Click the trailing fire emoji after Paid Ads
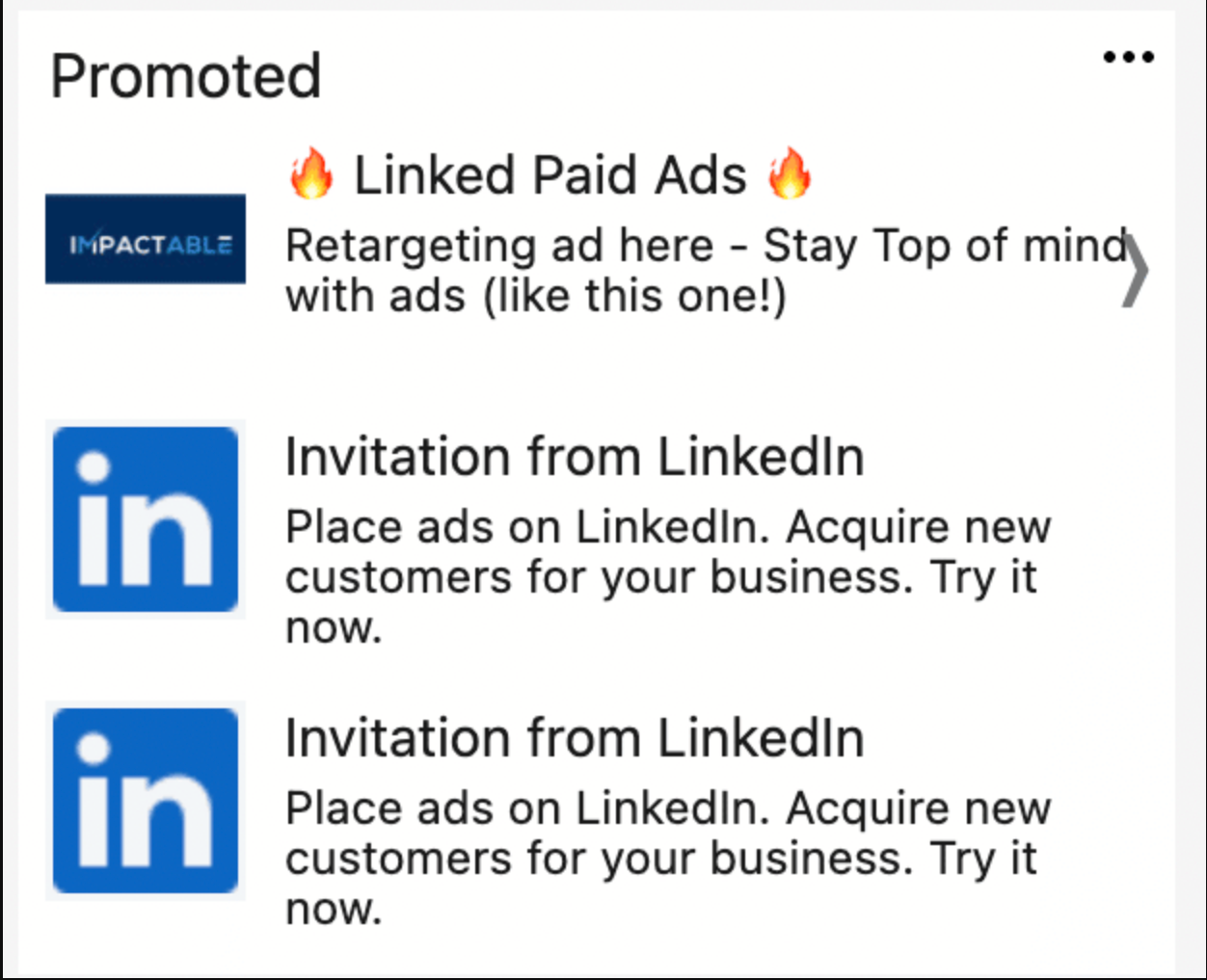This screenshot has height=980, width=1207. tap(791, 173)
